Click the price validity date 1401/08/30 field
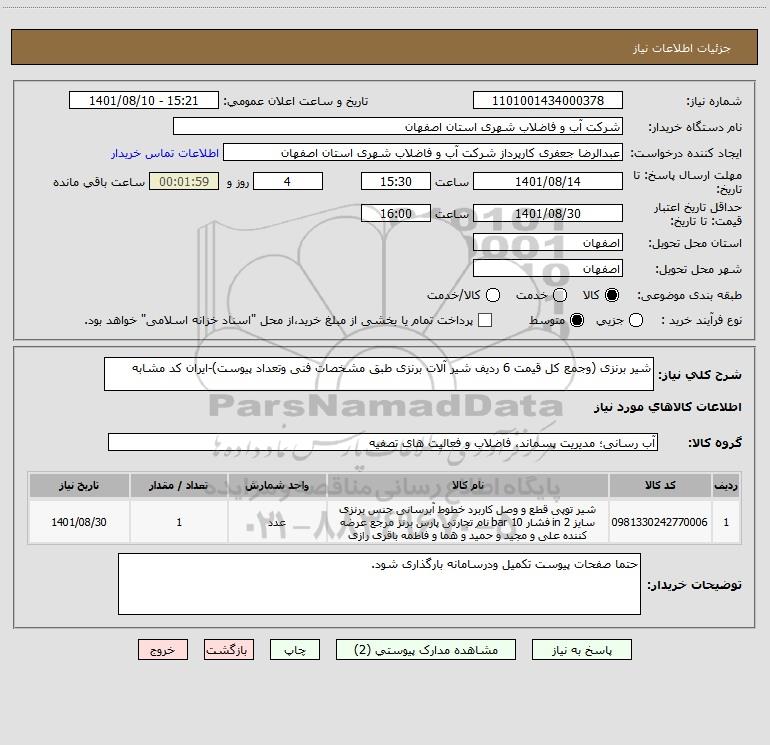This screenshot has height=745, width=770. pyautogui.click(x=548, y=213)
